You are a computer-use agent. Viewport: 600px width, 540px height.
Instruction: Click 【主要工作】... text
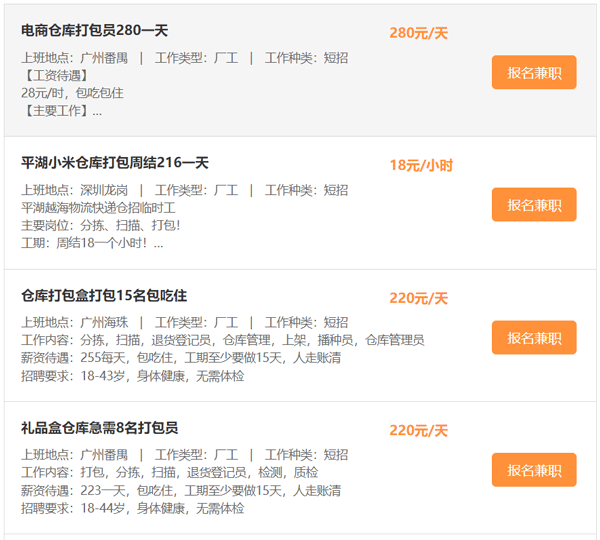click(x=62, y=111)
